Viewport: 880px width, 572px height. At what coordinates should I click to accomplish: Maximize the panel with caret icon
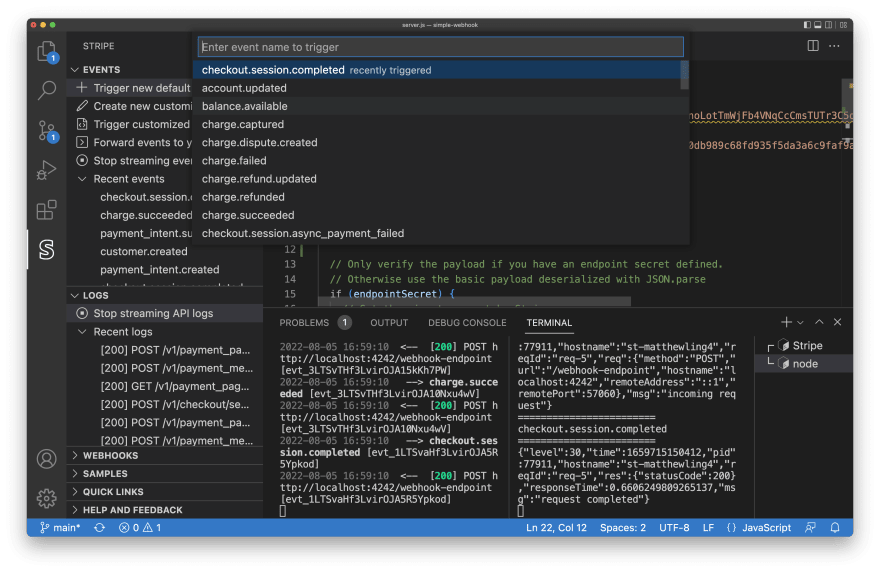click(x=819, y=322)
